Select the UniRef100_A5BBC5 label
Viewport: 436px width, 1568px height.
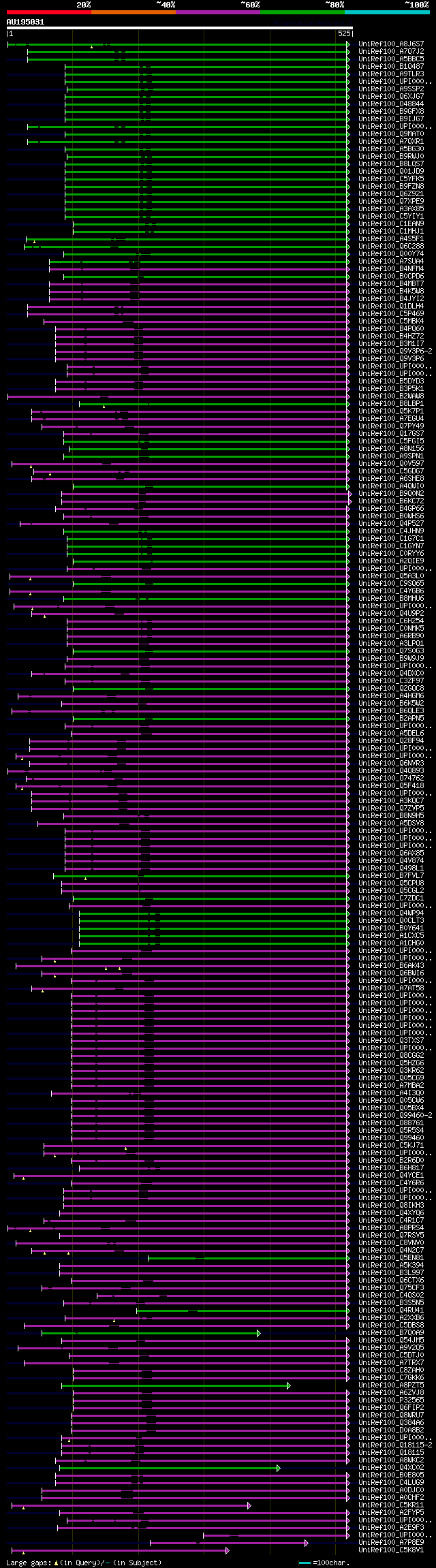tap(391, 59)
